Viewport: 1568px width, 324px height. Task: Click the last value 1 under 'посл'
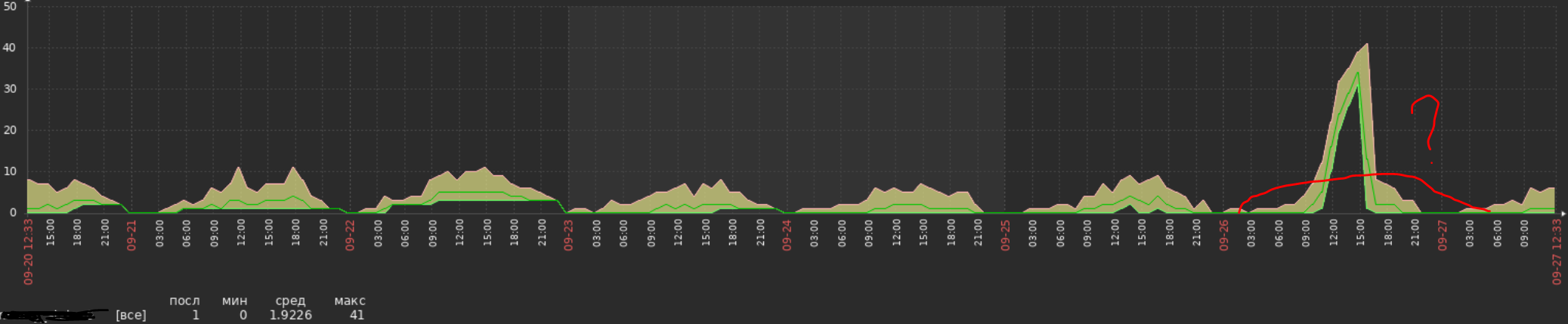pos(196,315)
